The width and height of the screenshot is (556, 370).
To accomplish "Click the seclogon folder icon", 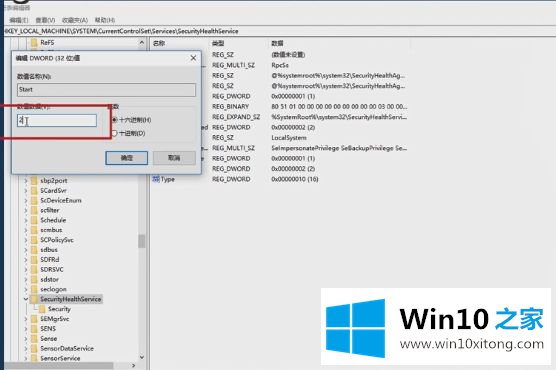I will coord(34,289).
